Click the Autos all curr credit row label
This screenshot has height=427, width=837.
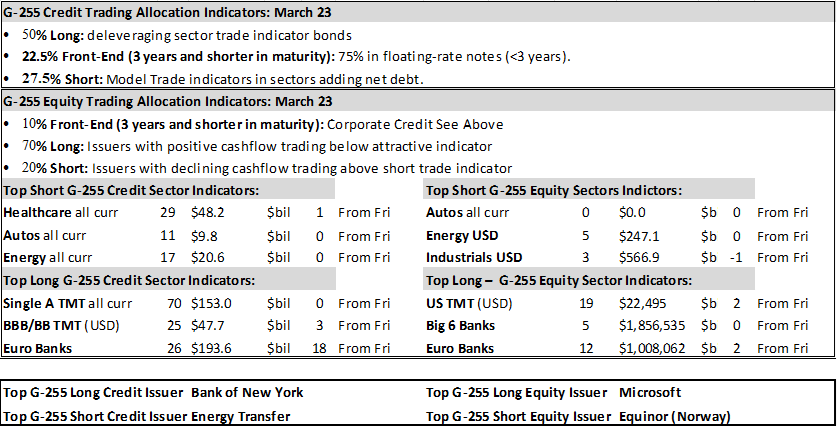click(44, 235)
